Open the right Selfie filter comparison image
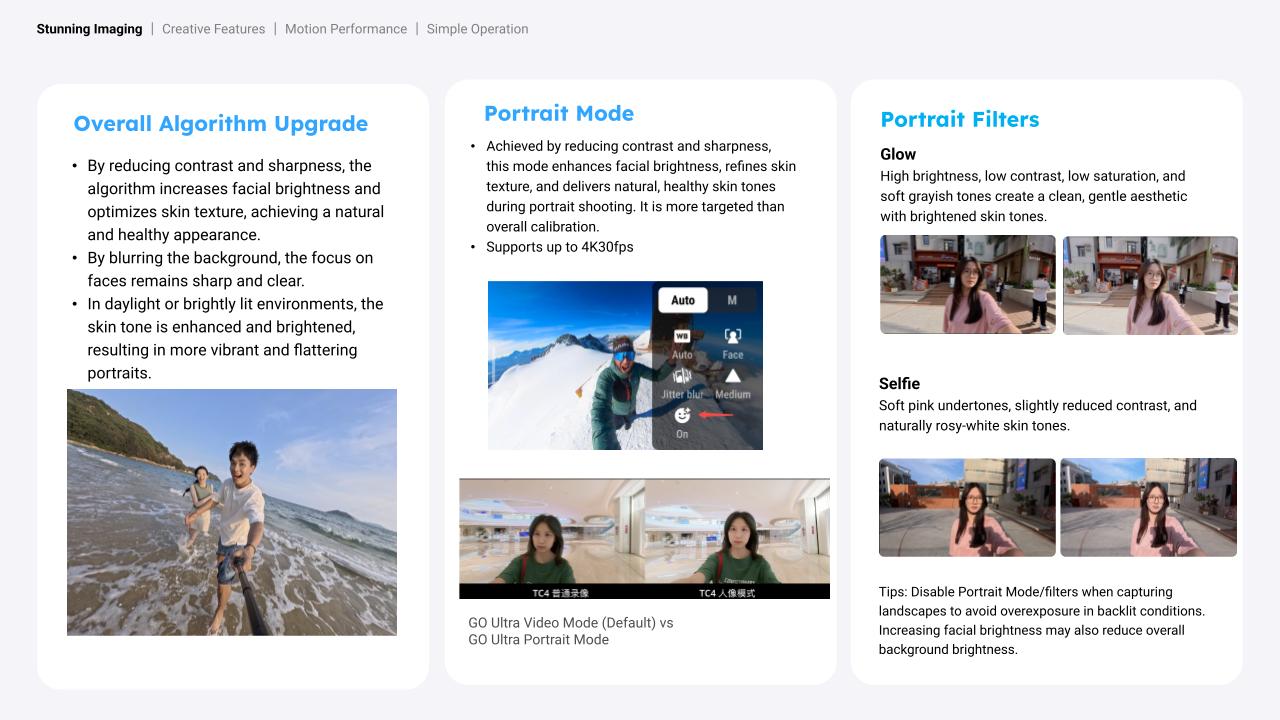This screenshot has width=1280, height=720. pyautogui.click(x=1148, y=507)
